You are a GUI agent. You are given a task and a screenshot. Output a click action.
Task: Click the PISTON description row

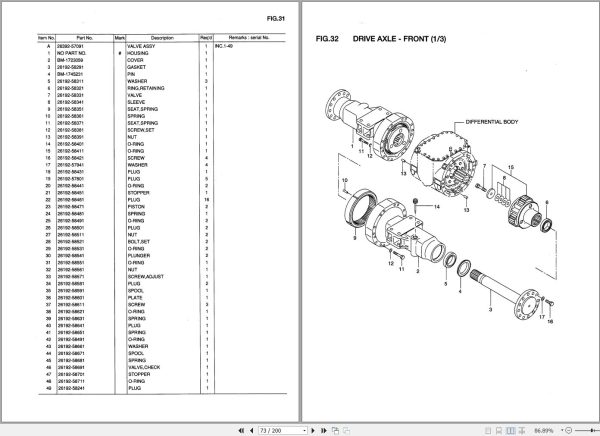click(136, 207)
